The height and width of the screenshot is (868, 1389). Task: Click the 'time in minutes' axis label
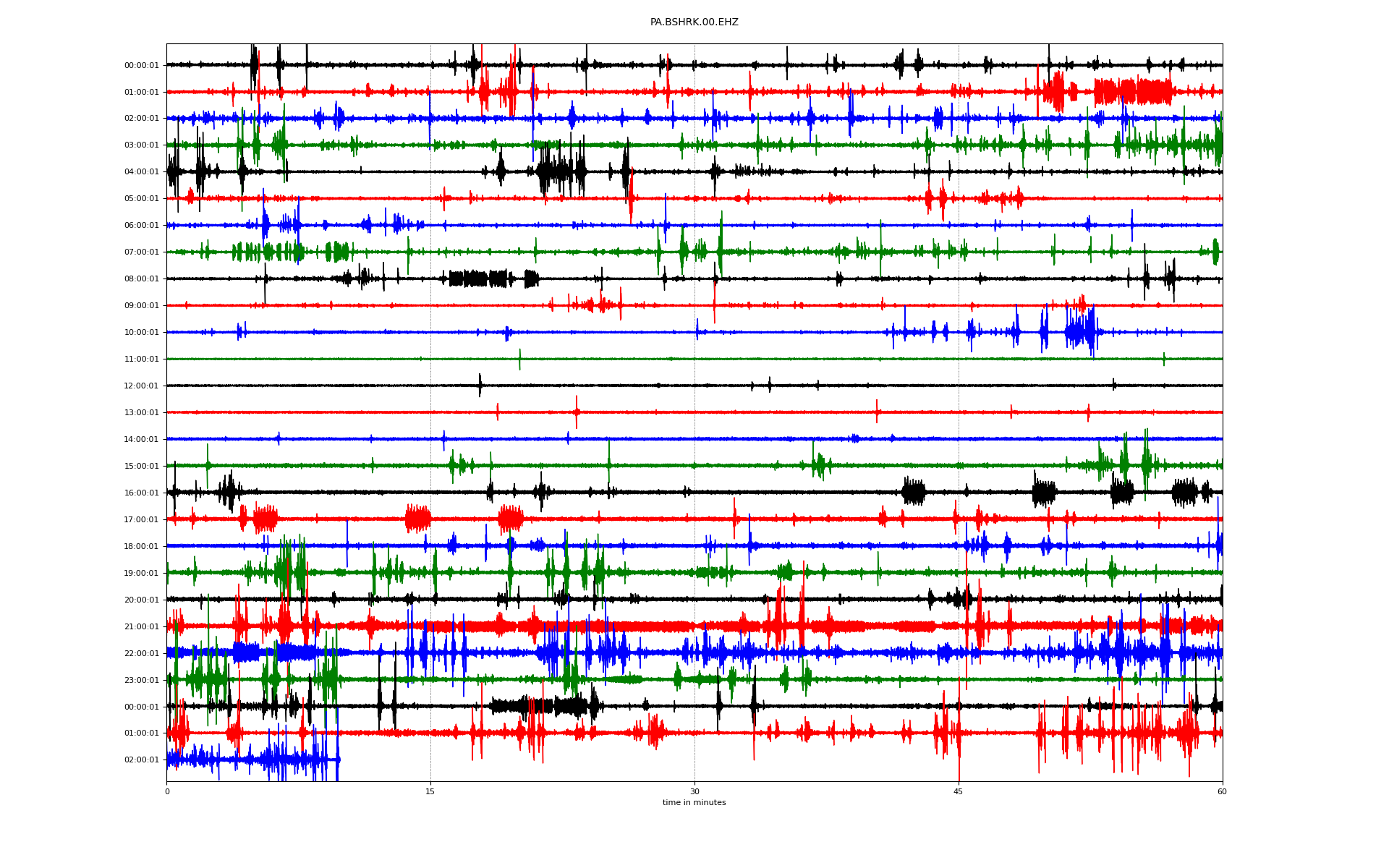[694, 802]
